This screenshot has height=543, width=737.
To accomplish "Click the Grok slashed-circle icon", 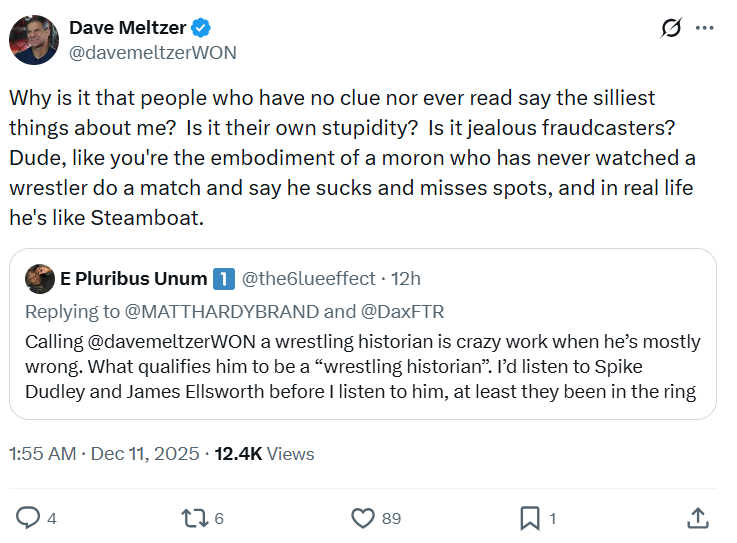I will point(672,28).
